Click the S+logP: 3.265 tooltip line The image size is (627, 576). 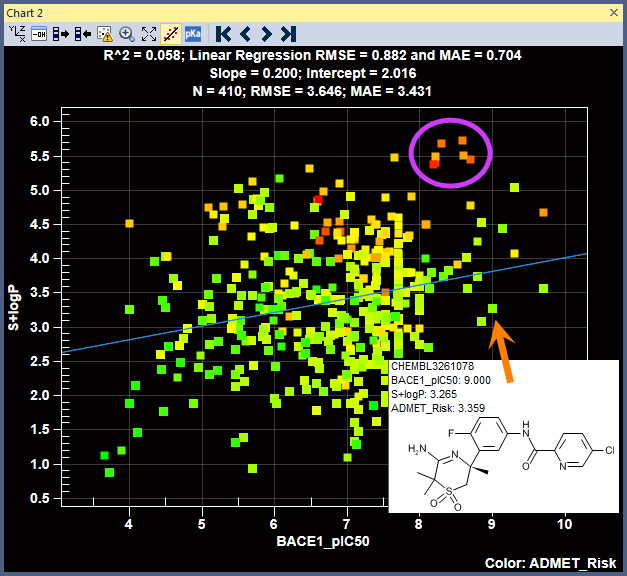pyautogui.click(x=424, y=394)
